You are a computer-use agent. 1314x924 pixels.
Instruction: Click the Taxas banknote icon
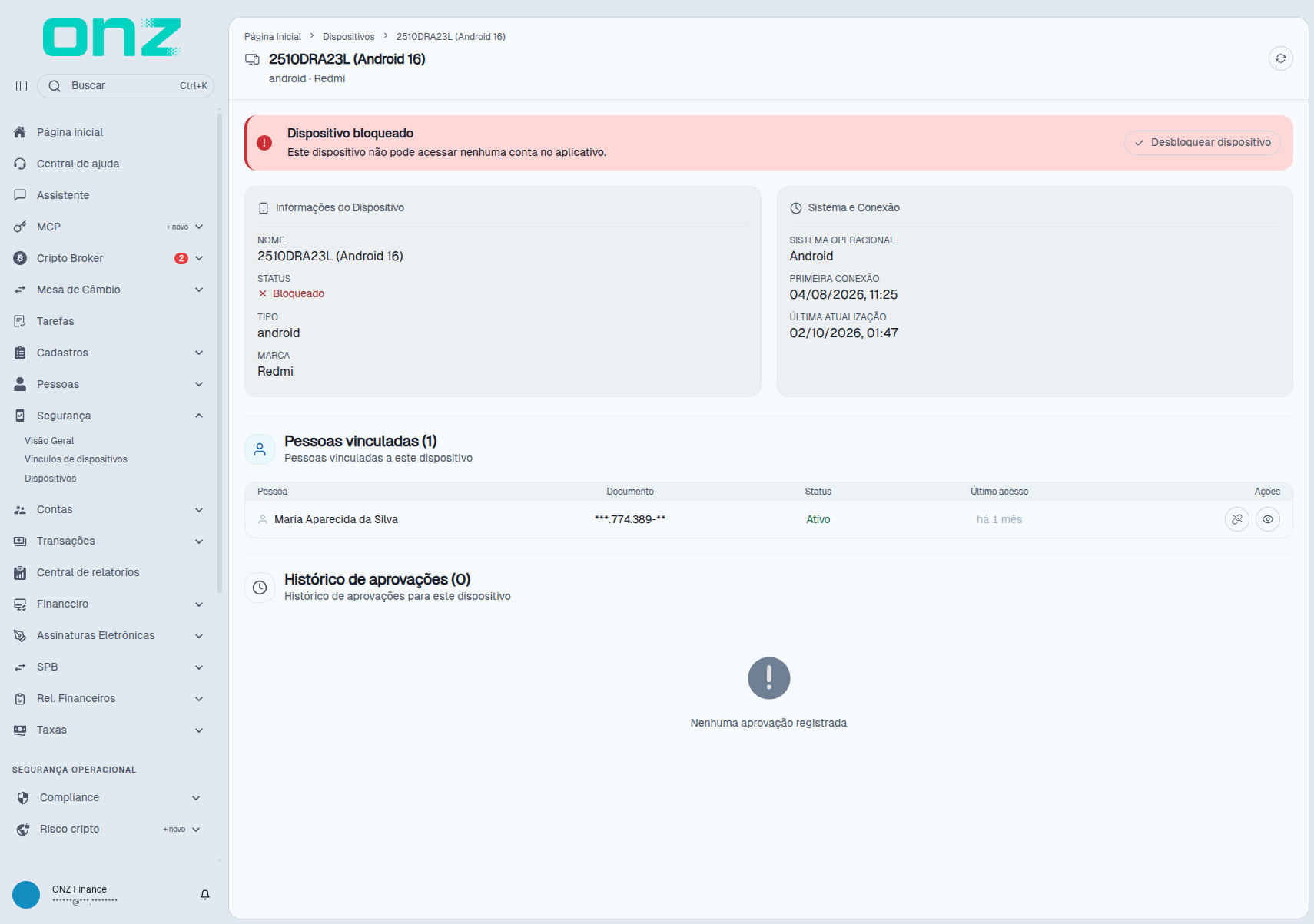coord(20,730)
